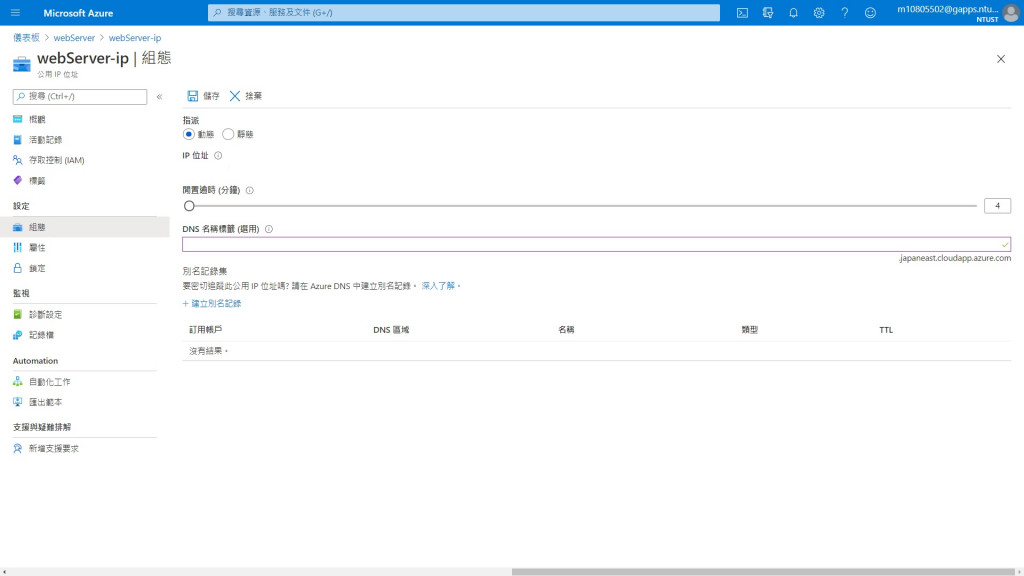Click the Microsoft Azure logo text
The image size is (1024, 576).
coord(78,13)
